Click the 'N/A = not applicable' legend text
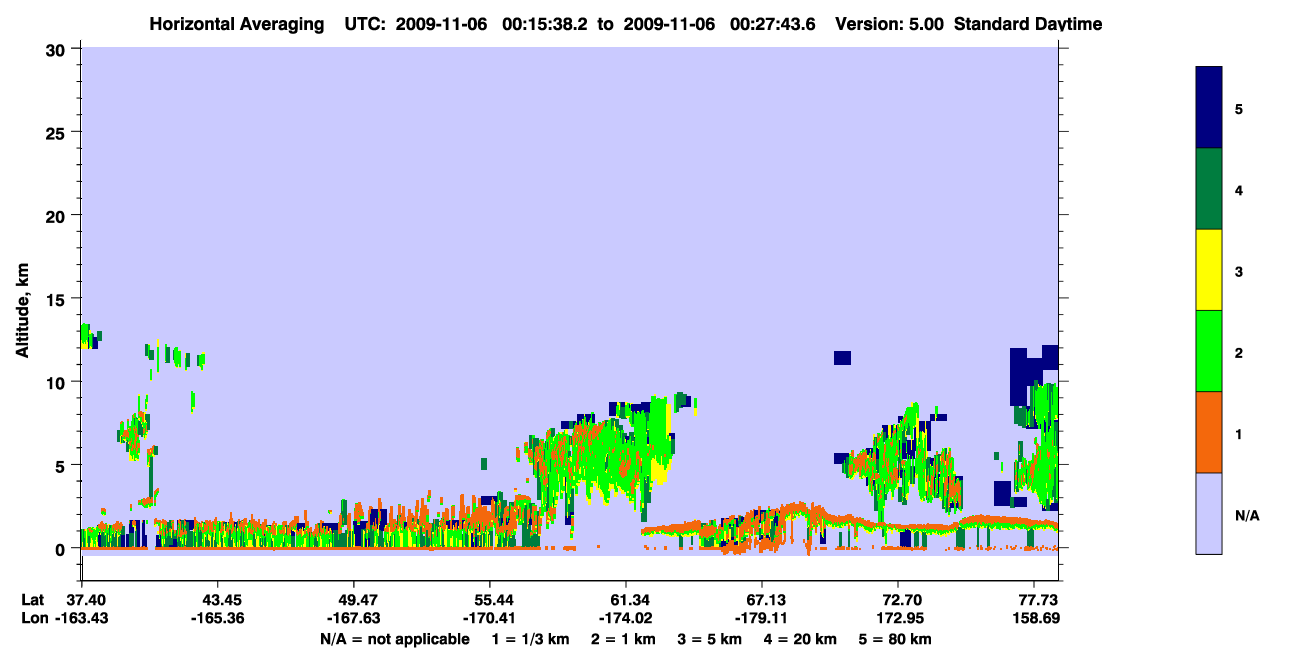Image resolution: width=1300 pixels, height=667 pixels. (x=394, y=639)
